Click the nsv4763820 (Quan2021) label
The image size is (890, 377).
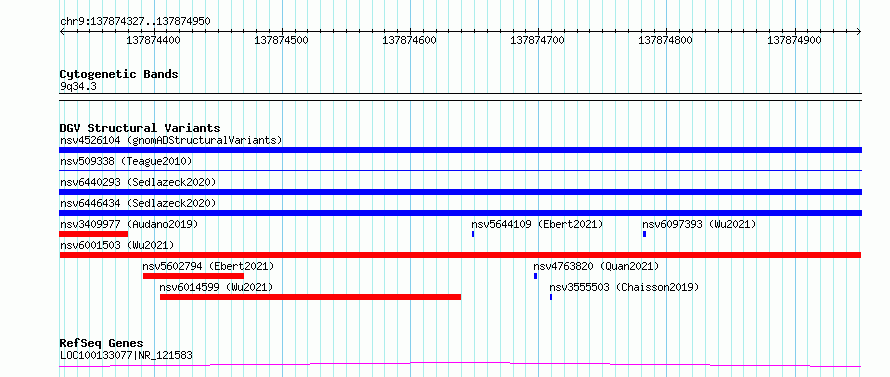596,266
